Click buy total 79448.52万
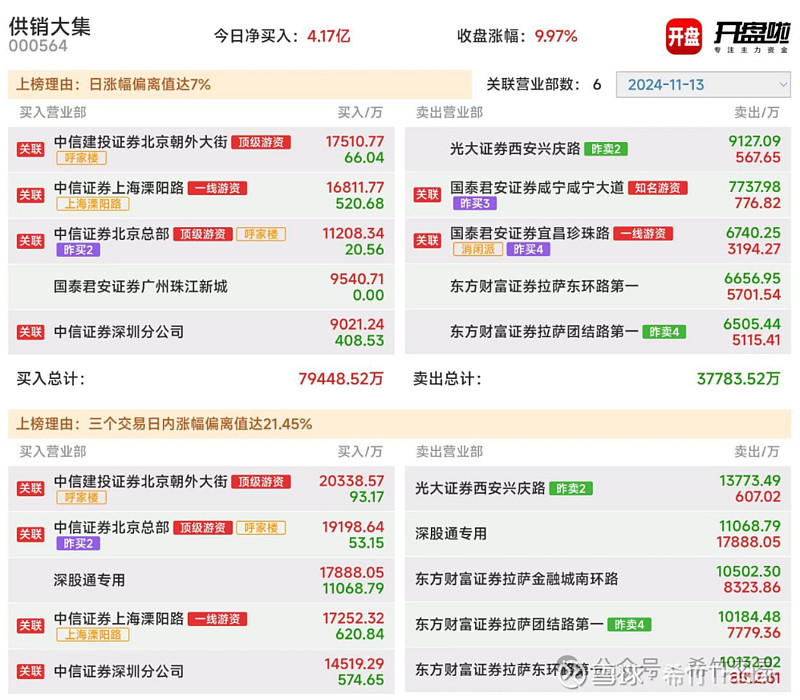Viewport: 800px width, 700px height. coord(340,379)
